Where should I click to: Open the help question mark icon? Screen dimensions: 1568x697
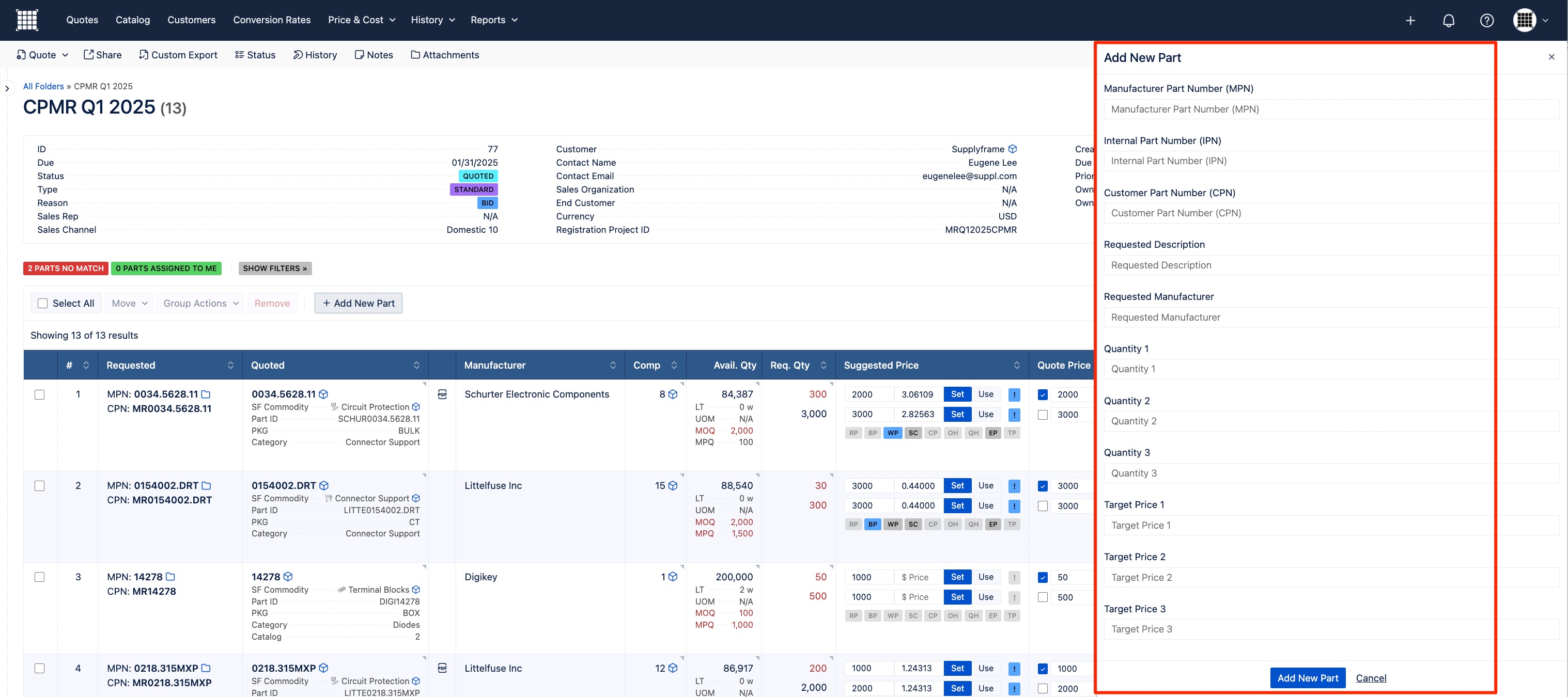click(1486, 21)
